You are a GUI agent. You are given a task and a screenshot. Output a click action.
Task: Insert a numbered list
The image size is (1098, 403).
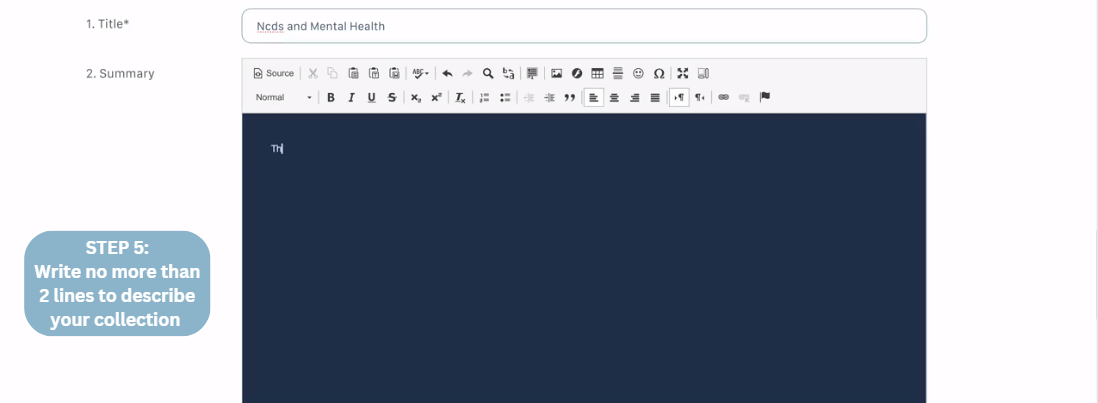tap(485, 97)
